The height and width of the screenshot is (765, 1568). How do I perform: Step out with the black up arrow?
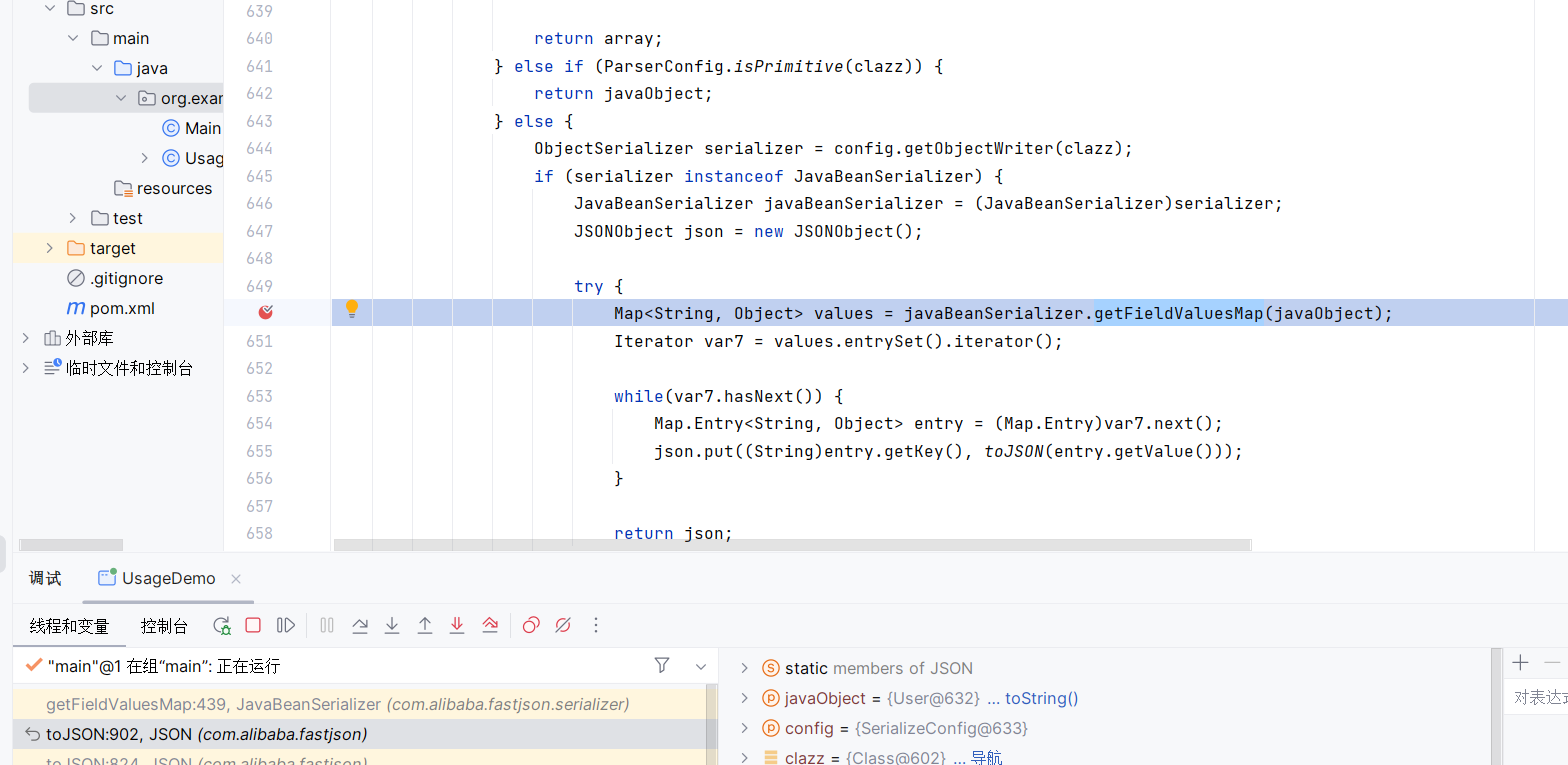click(x=425, y=625)
